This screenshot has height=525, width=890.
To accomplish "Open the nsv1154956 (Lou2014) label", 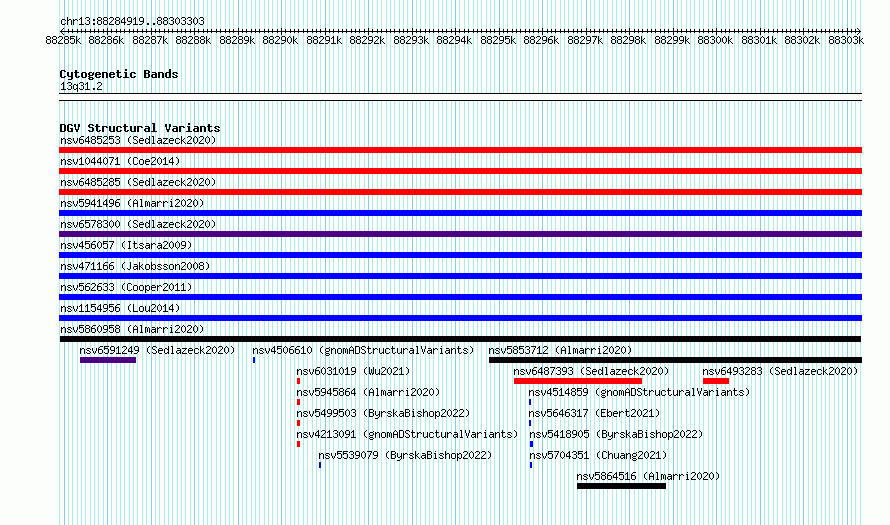I will (x=120, y=308).
